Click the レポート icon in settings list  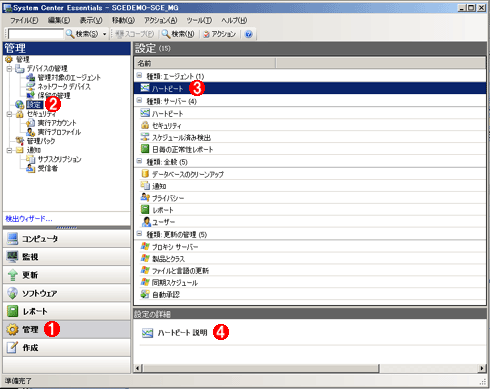coord(145,210)
